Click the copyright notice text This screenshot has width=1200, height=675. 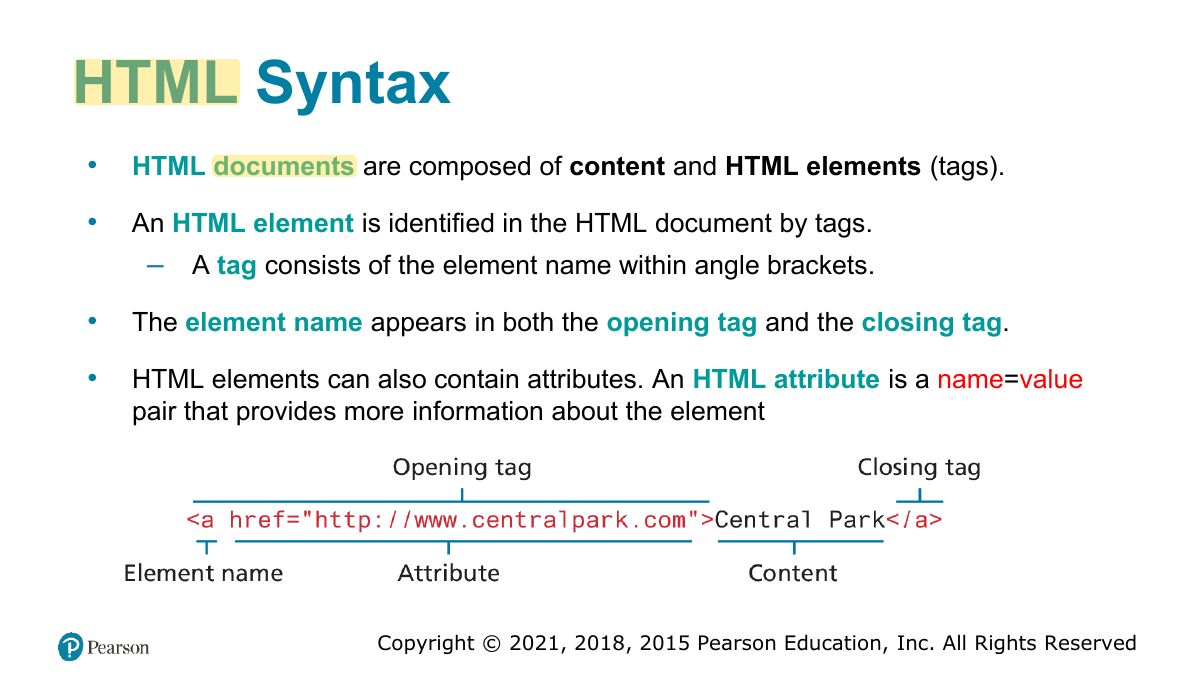coord(757,643)
